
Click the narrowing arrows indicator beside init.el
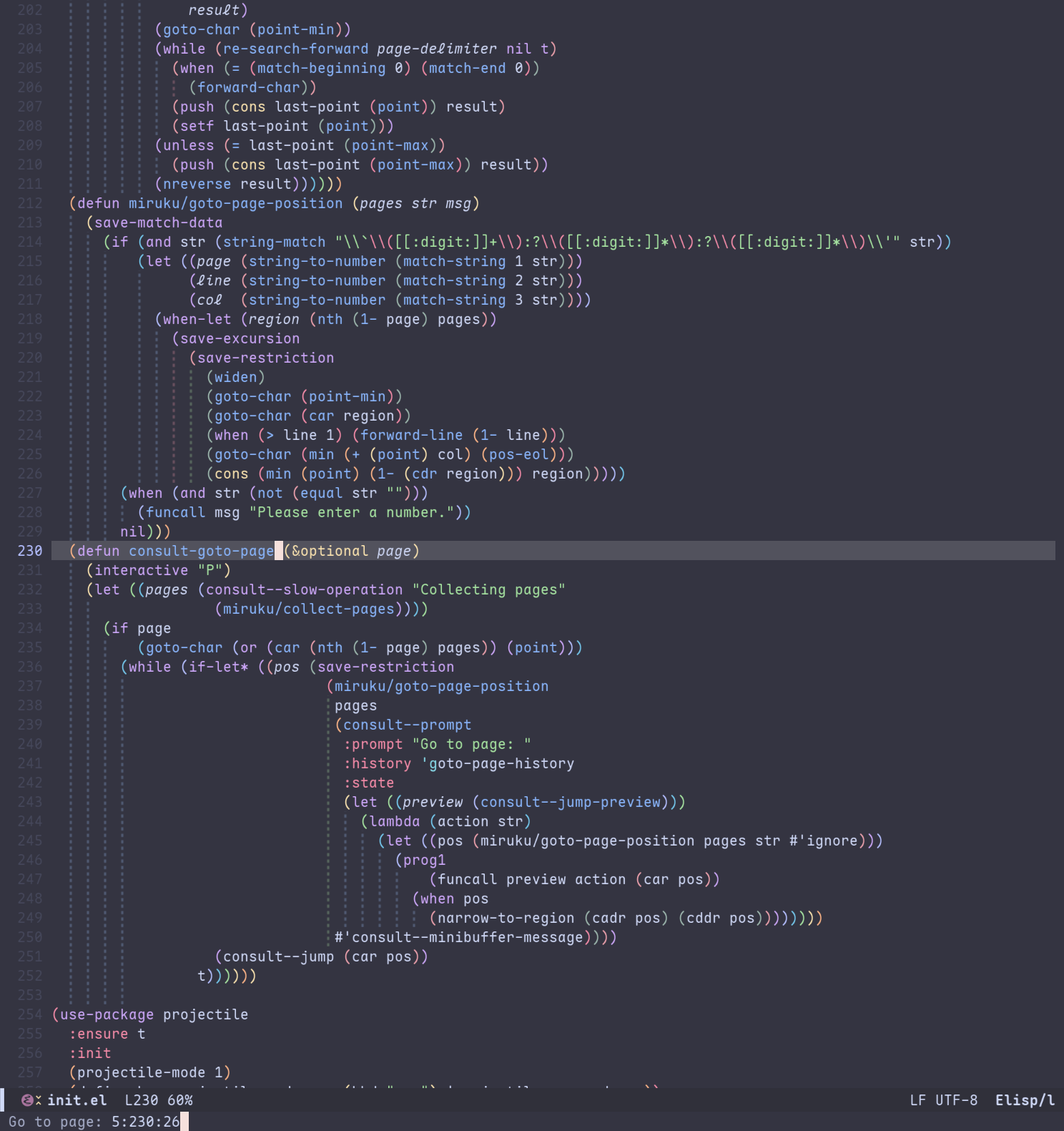coord(39,1100)
